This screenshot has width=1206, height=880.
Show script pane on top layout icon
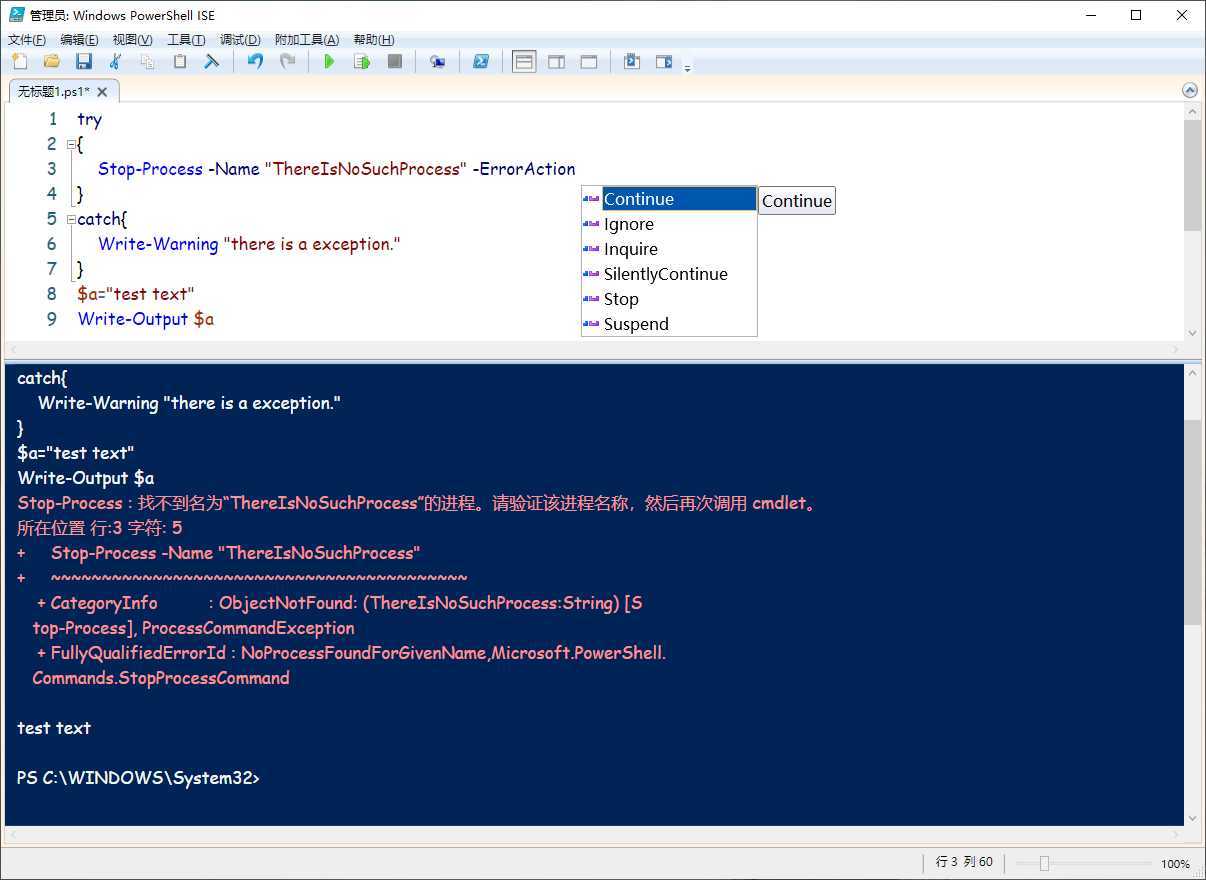pos(524,62)
